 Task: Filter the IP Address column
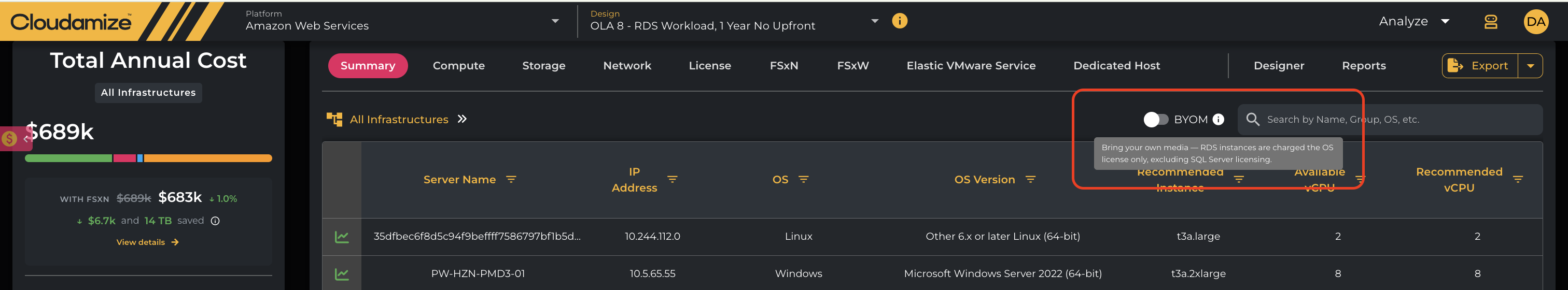672,179
